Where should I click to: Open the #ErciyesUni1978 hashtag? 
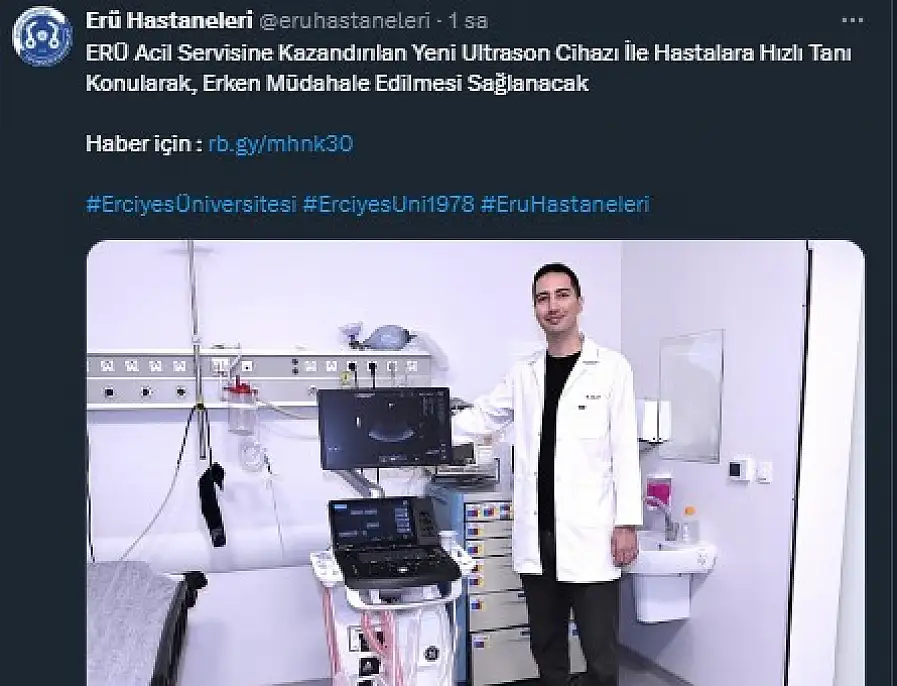click(x=388, y=204)
